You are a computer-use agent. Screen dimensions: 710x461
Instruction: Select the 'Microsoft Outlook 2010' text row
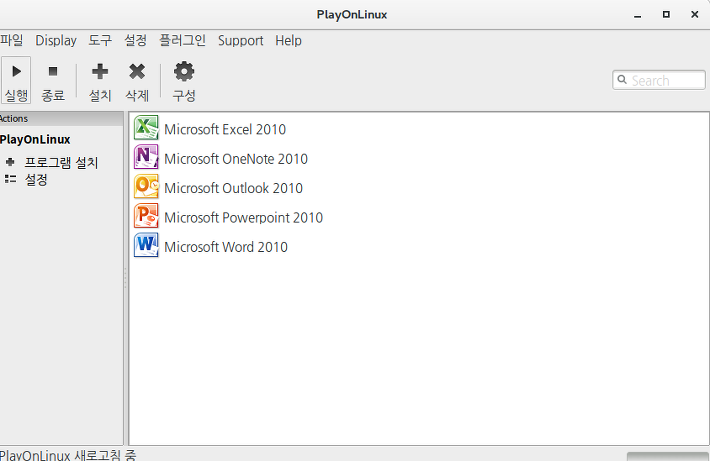coord(233,188)
